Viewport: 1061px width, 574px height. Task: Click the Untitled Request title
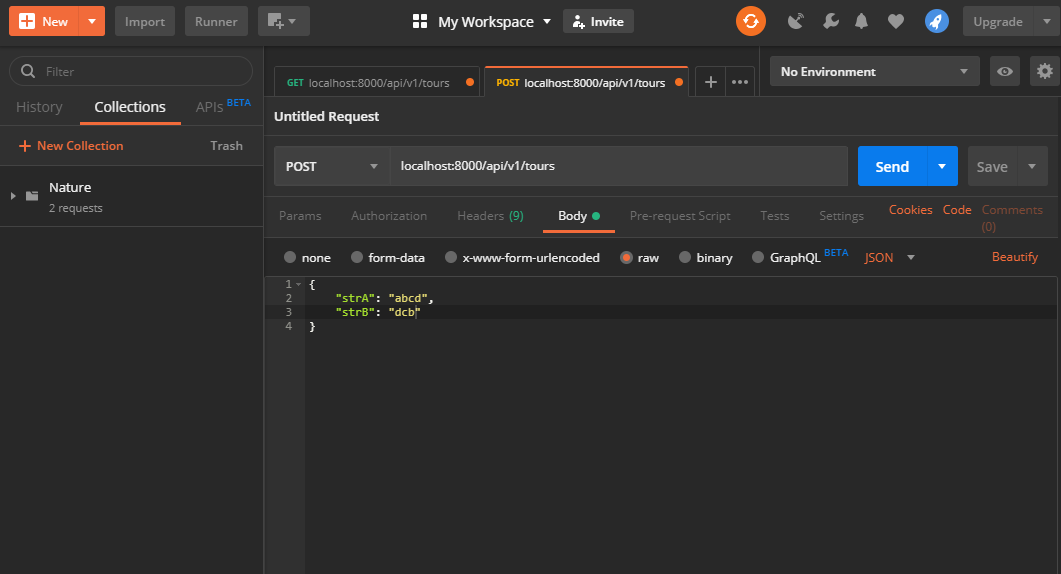point(326,116)
